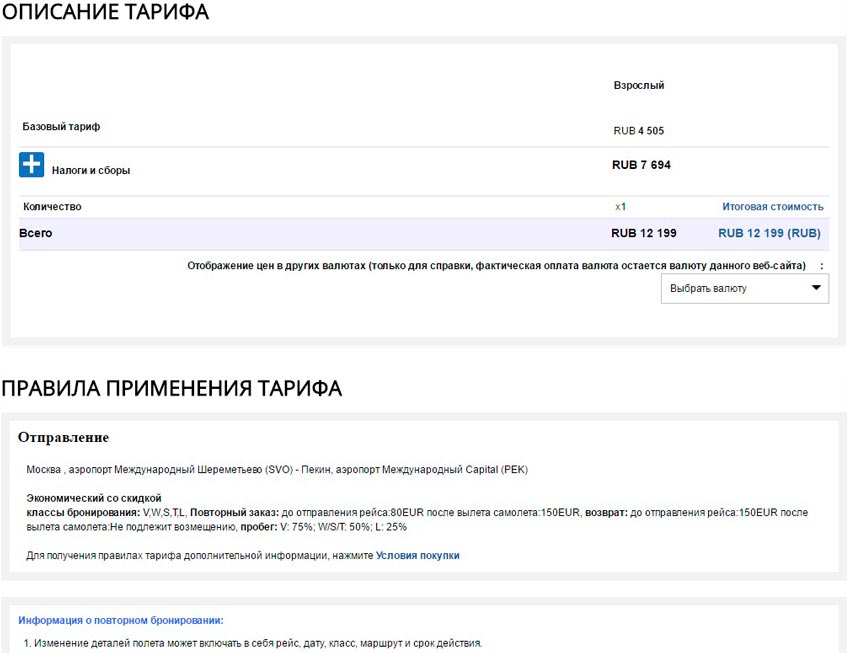Click the Moscow SVO to Beijing PEK route text
Viewport: 850px width, 653px height.
[x=277, y=470]
